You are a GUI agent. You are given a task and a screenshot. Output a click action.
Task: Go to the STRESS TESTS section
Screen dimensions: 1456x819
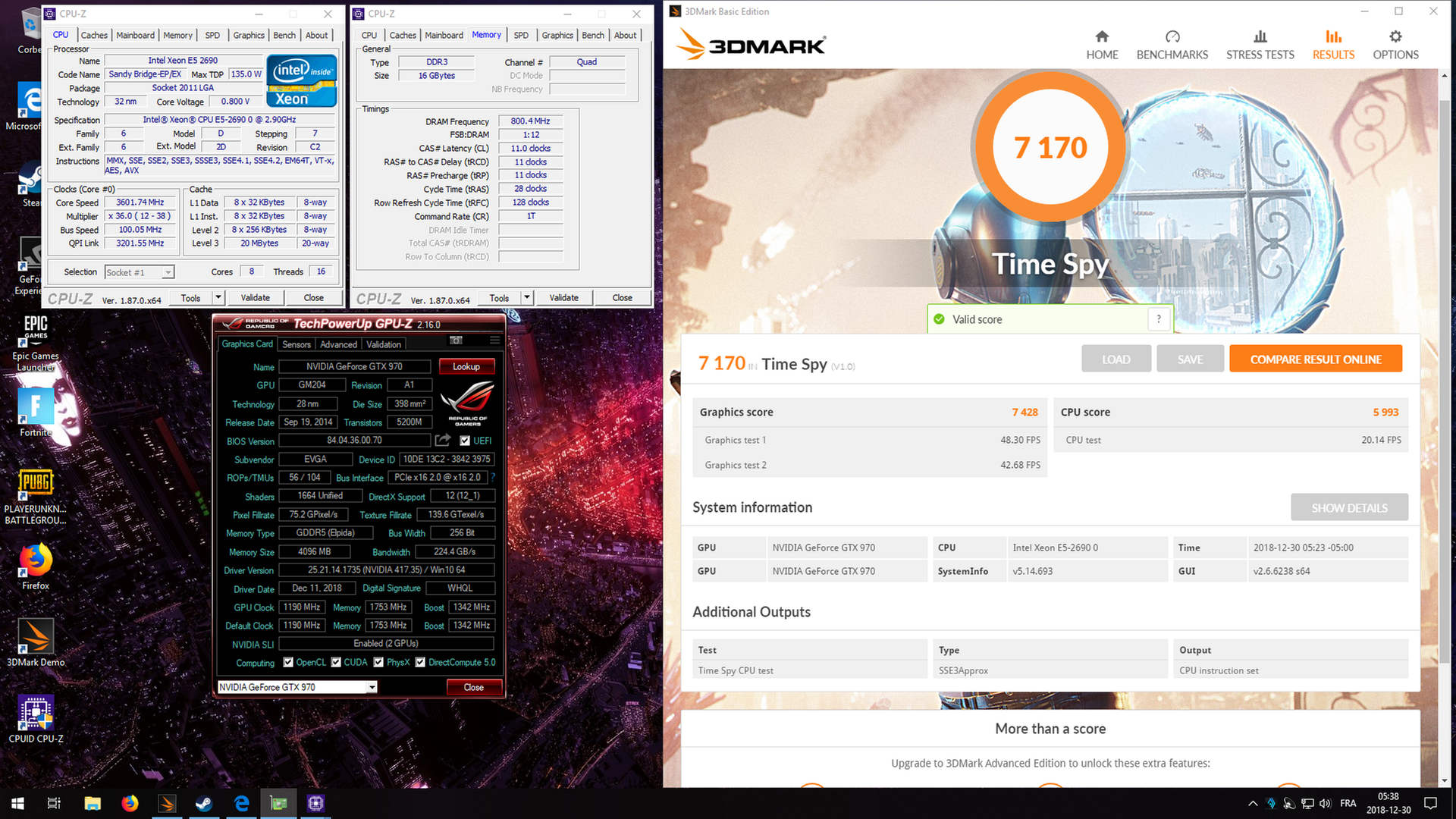[x=1260, y=45]
